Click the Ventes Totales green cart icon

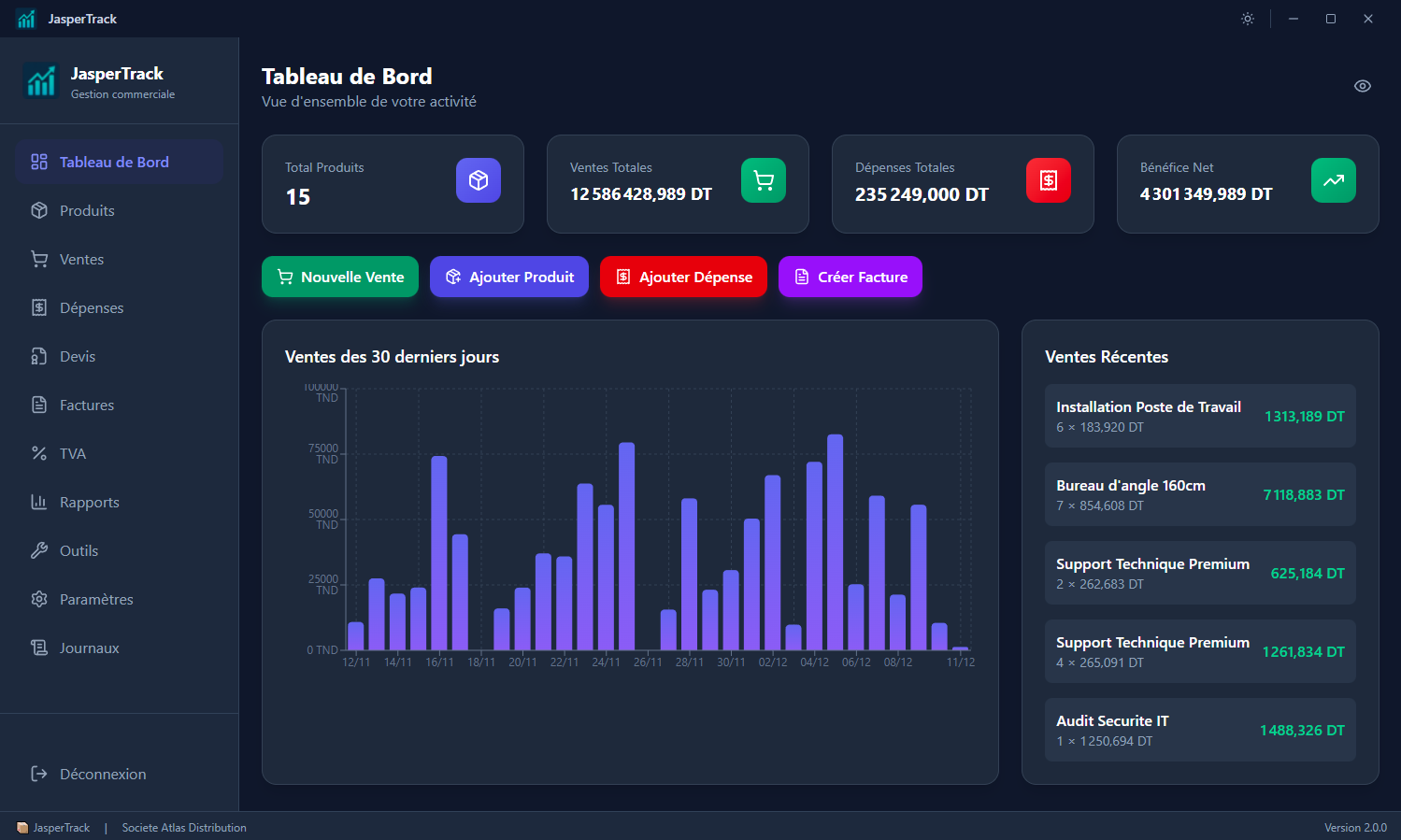(x=764, y=180)
